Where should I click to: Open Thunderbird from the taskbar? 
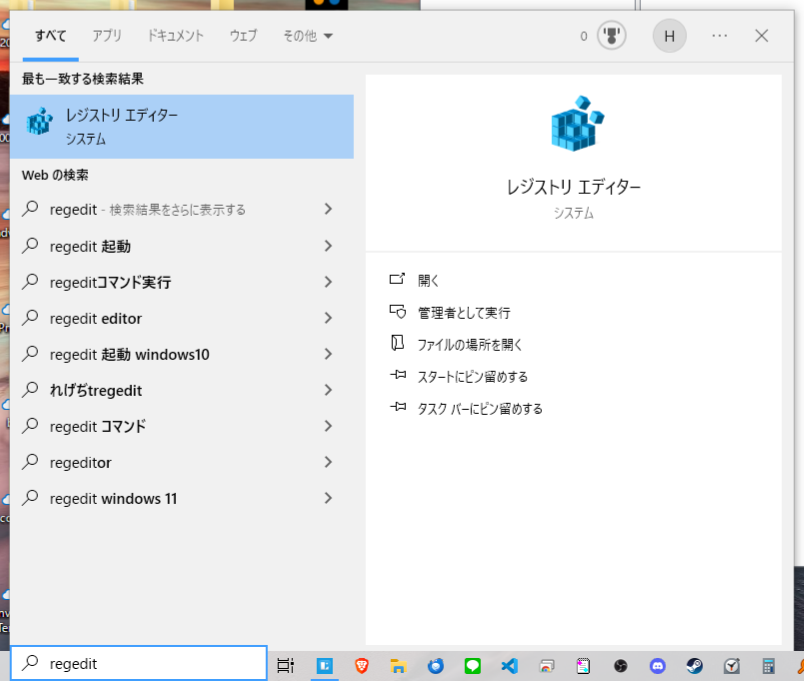point(436,666)
